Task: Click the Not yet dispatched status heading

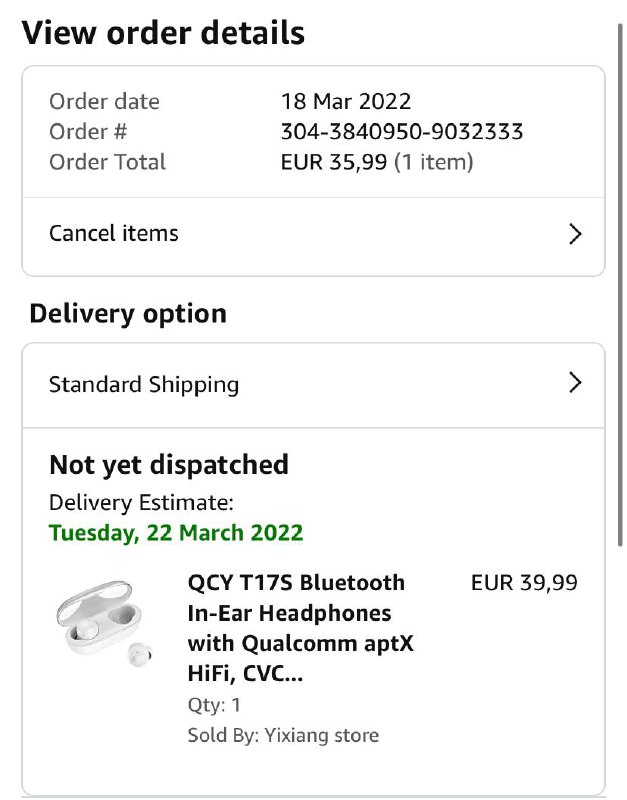Action: [169, 465]
